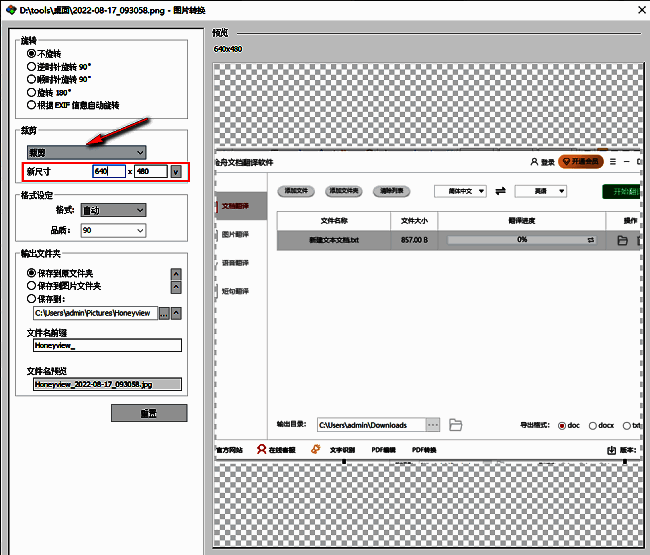Choose the 保存到图片文件夹 radio option

pyautogui.click(x=31, y=285)
